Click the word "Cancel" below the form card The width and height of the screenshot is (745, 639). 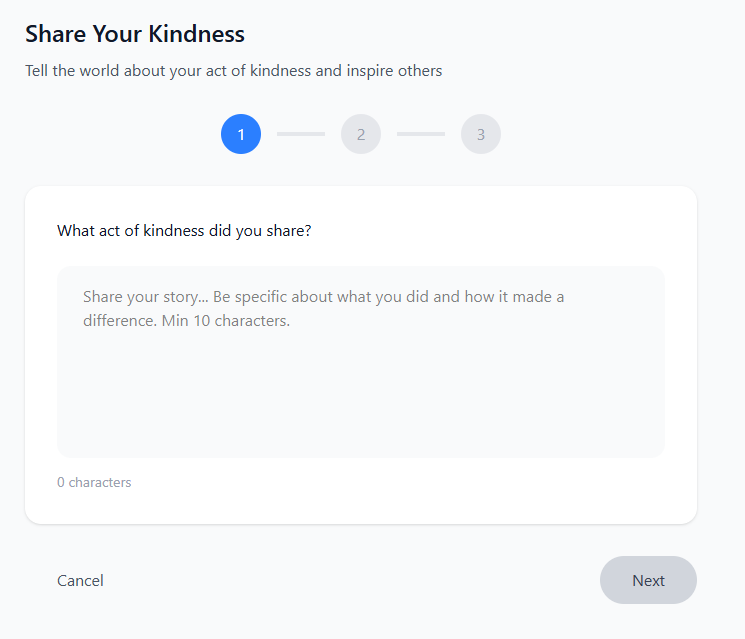point(80,580)
